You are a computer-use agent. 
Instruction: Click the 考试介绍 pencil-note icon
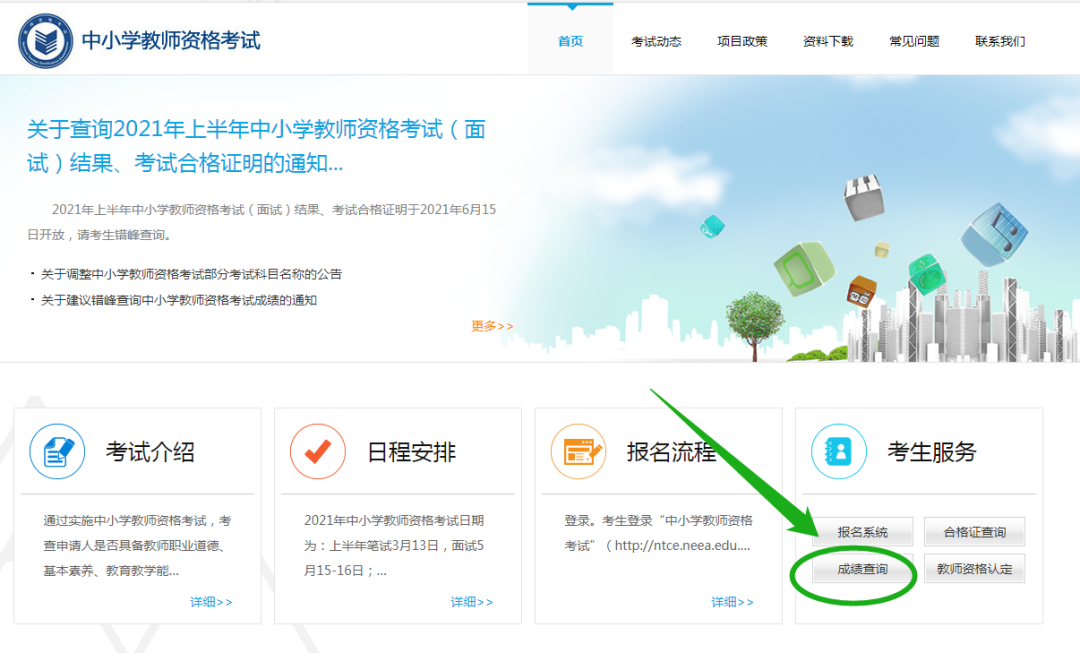pyautogui.click(x=57, y=452)
